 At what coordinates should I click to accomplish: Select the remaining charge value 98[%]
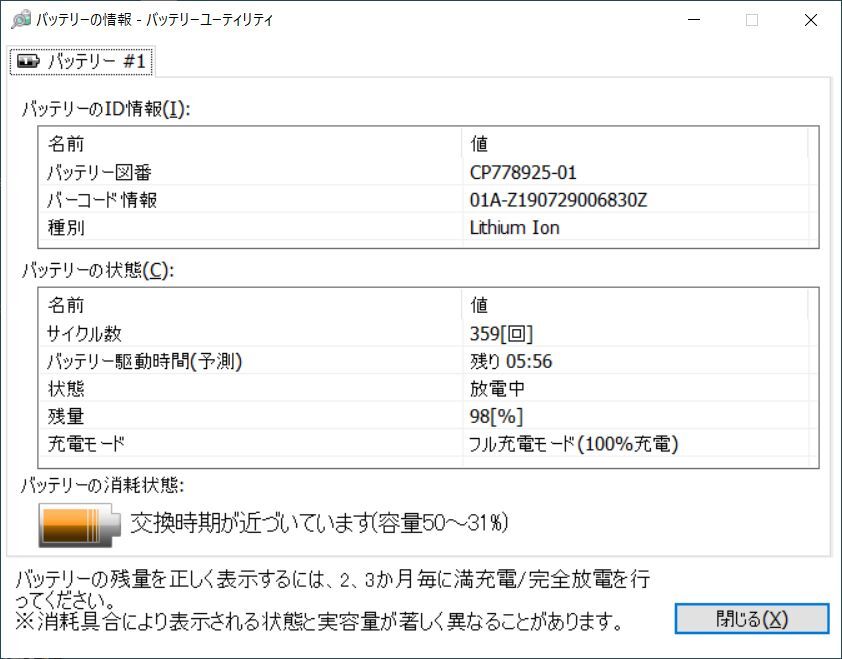click(496, 416)
